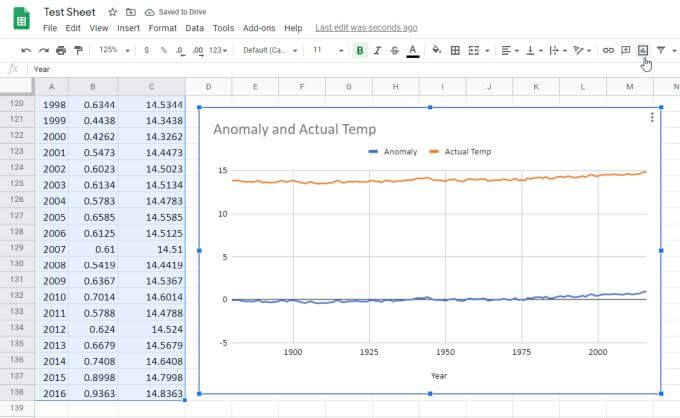Click the Actual Temp legend entry
The width and height of the screenshot is (680, 418).
click(460, 152)
